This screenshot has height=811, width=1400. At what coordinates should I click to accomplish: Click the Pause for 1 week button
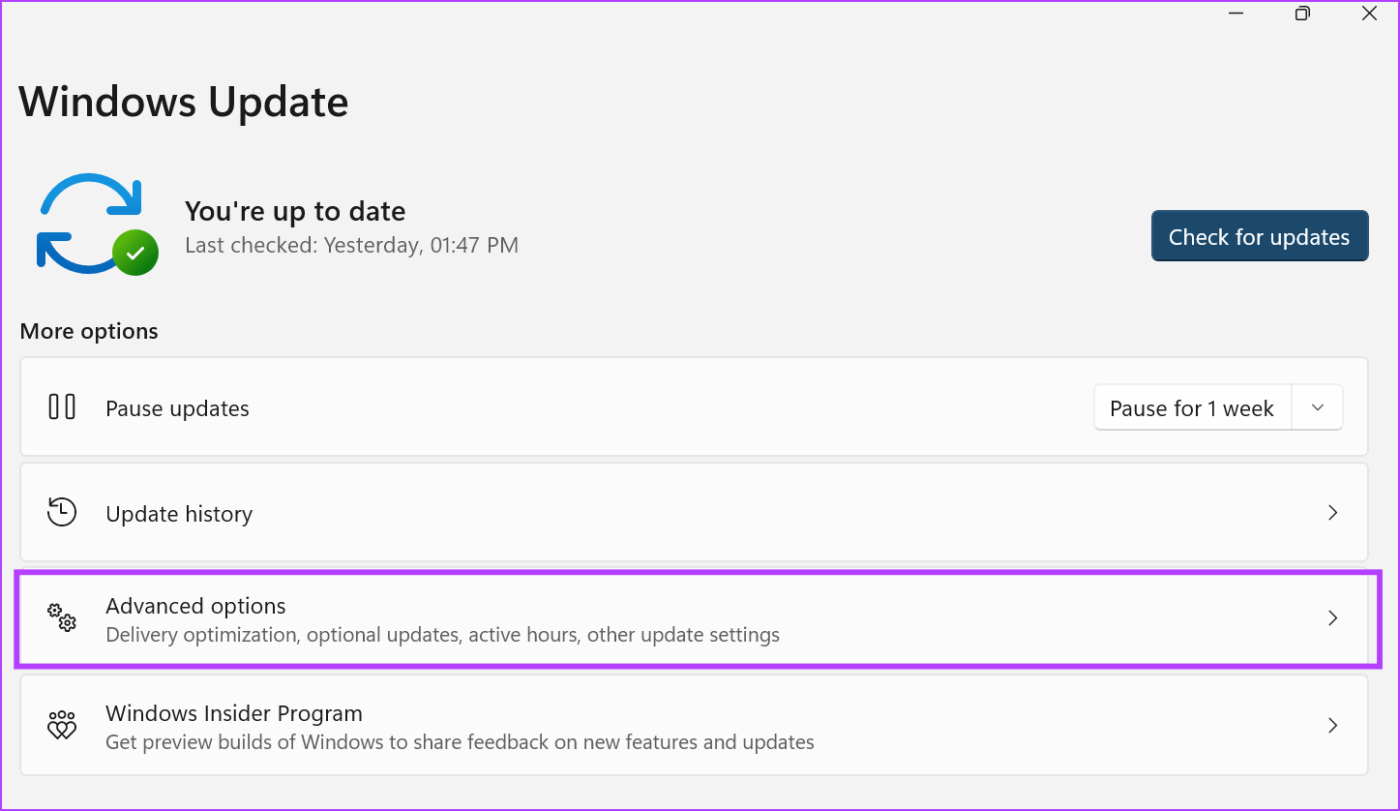pyautogui.click(x=1192, y=407)
